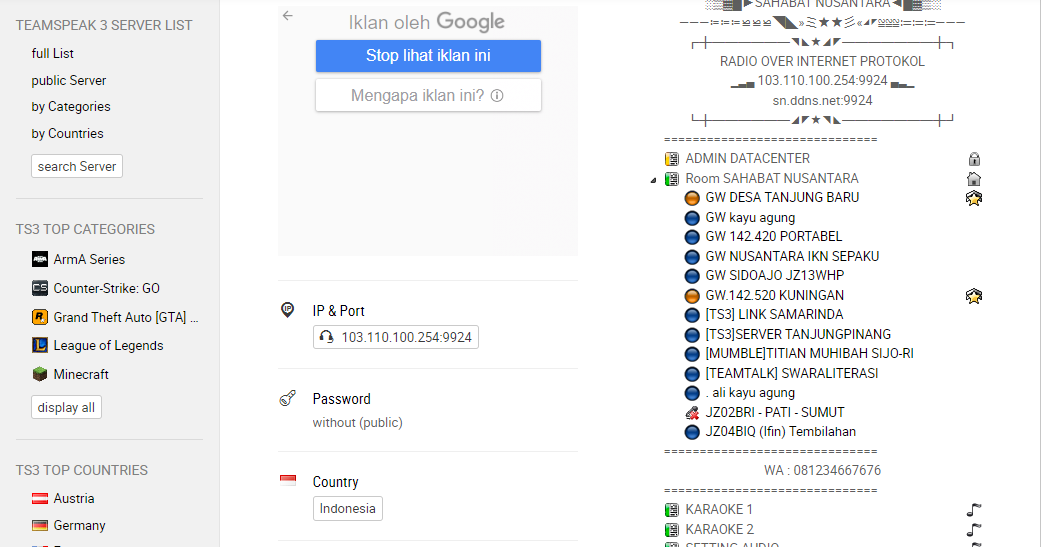This screenshot has width=1041, height=547.
Task: Click Stop lihat iklan ini button
Action: 428,56
